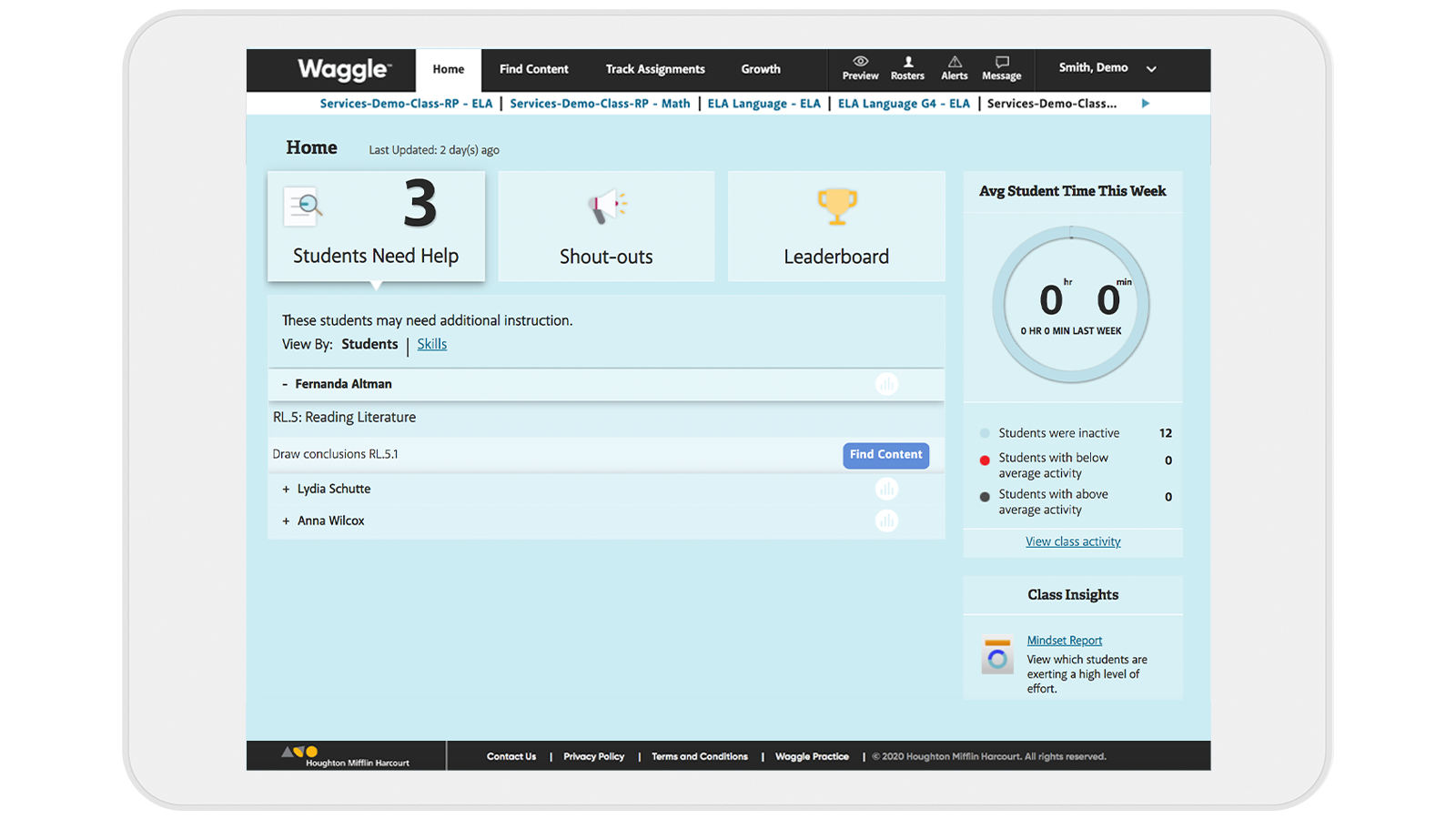Open Anna Wilcox's chart icon
The height and width of the screenshot is (819, 1456).
pos(887,521)
